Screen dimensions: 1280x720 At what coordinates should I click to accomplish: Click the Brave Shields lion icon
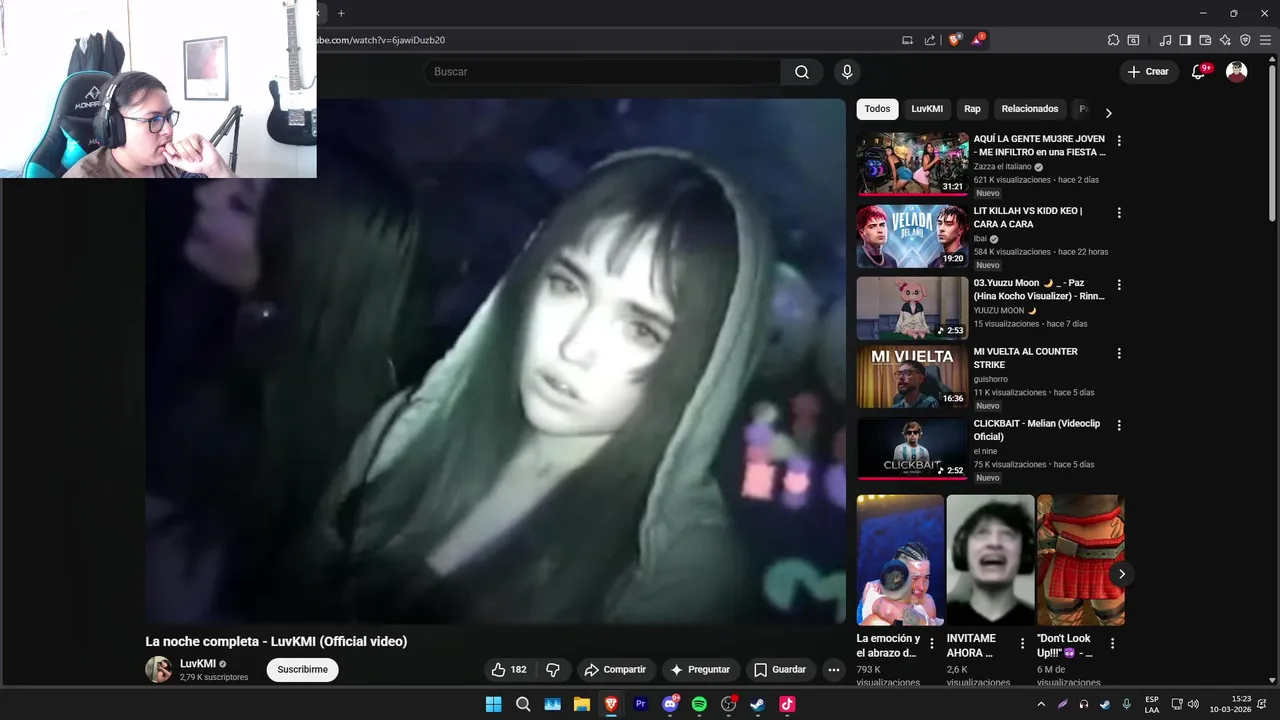(955, 40)
